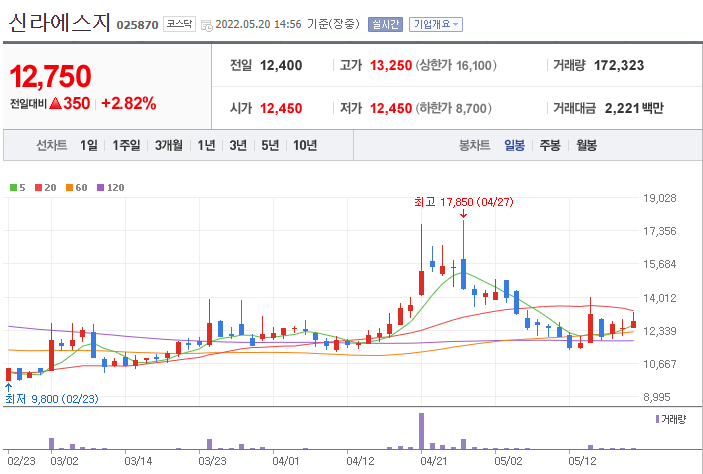
Task: Click the 하한가 8,700 text
Action: pos(453,108)
